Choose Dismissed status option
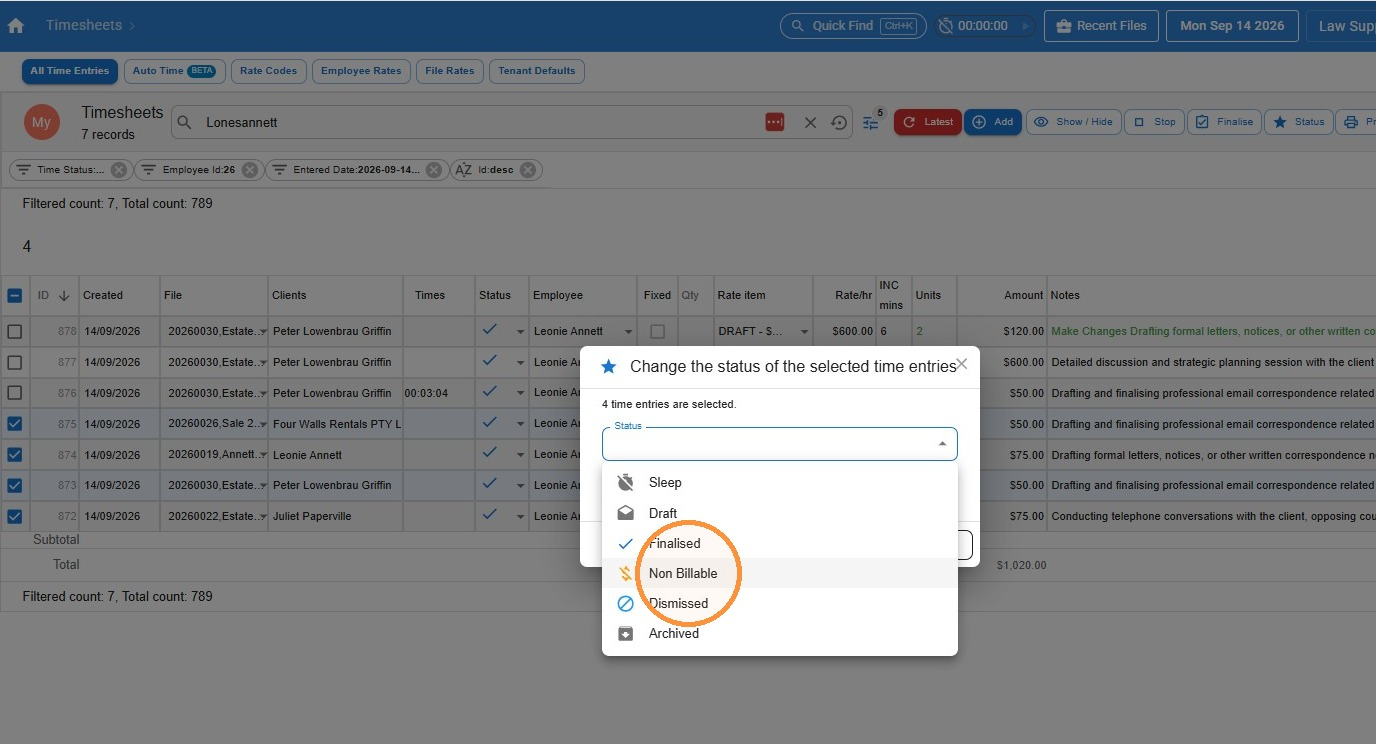Viewport: 1376px width, 744px height. pyautogui.click(x=780, y=603)
